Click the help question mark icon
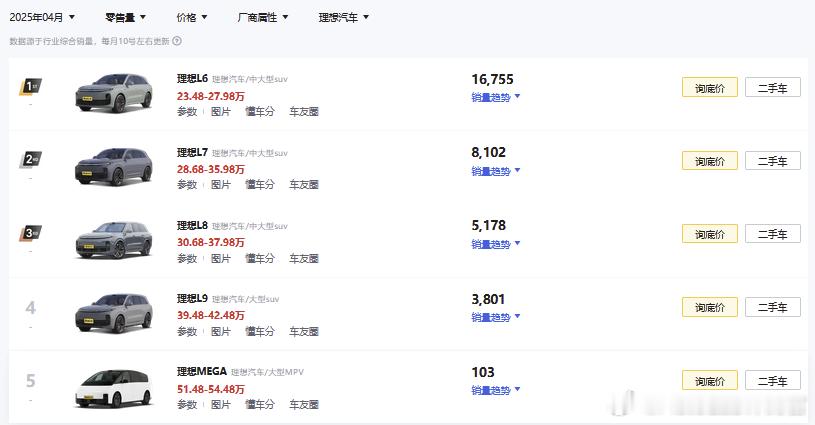 tap(177, 41)
